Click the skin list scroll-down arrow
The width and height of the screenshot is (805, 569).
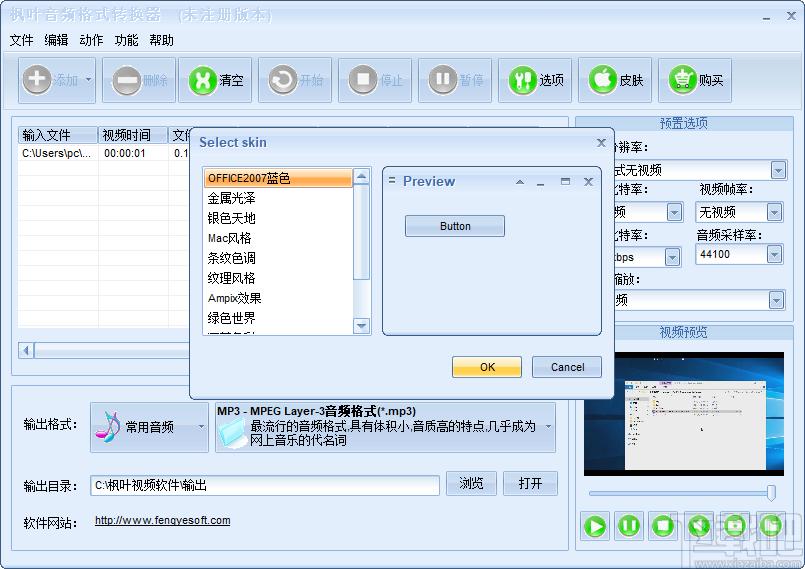(362, 326)
